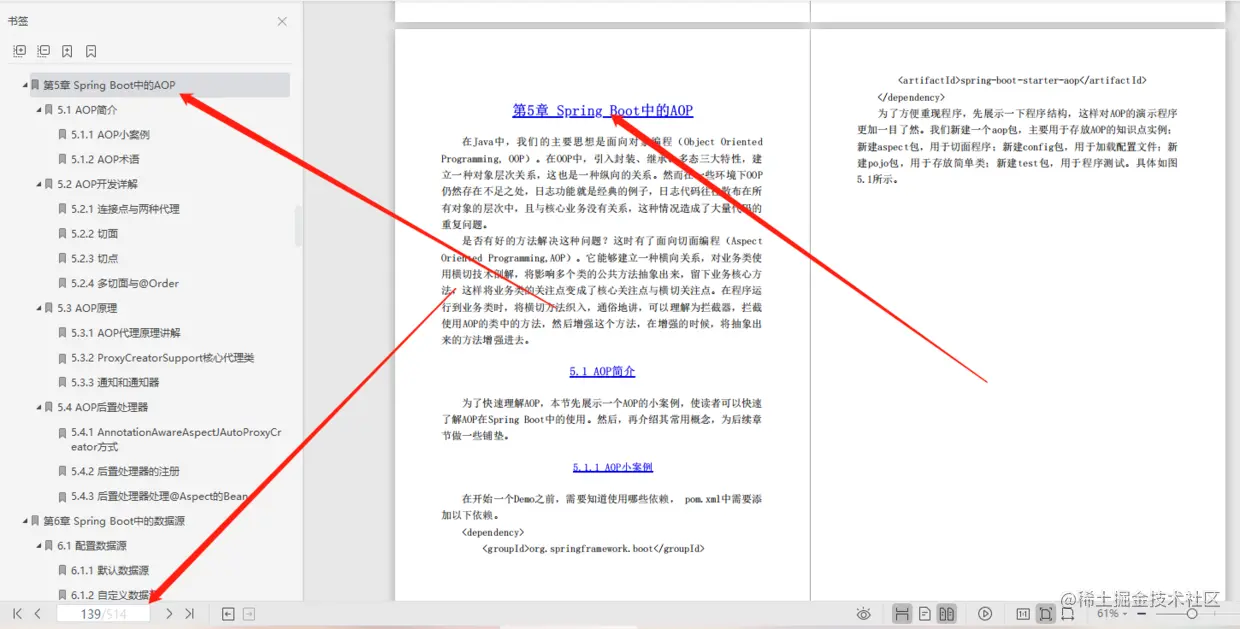Open bookmark 5.3.1 AOP代理原理讲解
Screen dimensions: 1240x629
pos(126,333)
